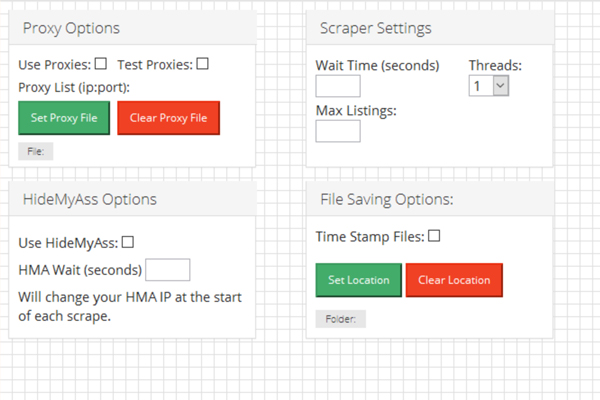Enable the Use Proxies checkbox
The width and height of the screenshot is (600, 400).
pos(101,64)
